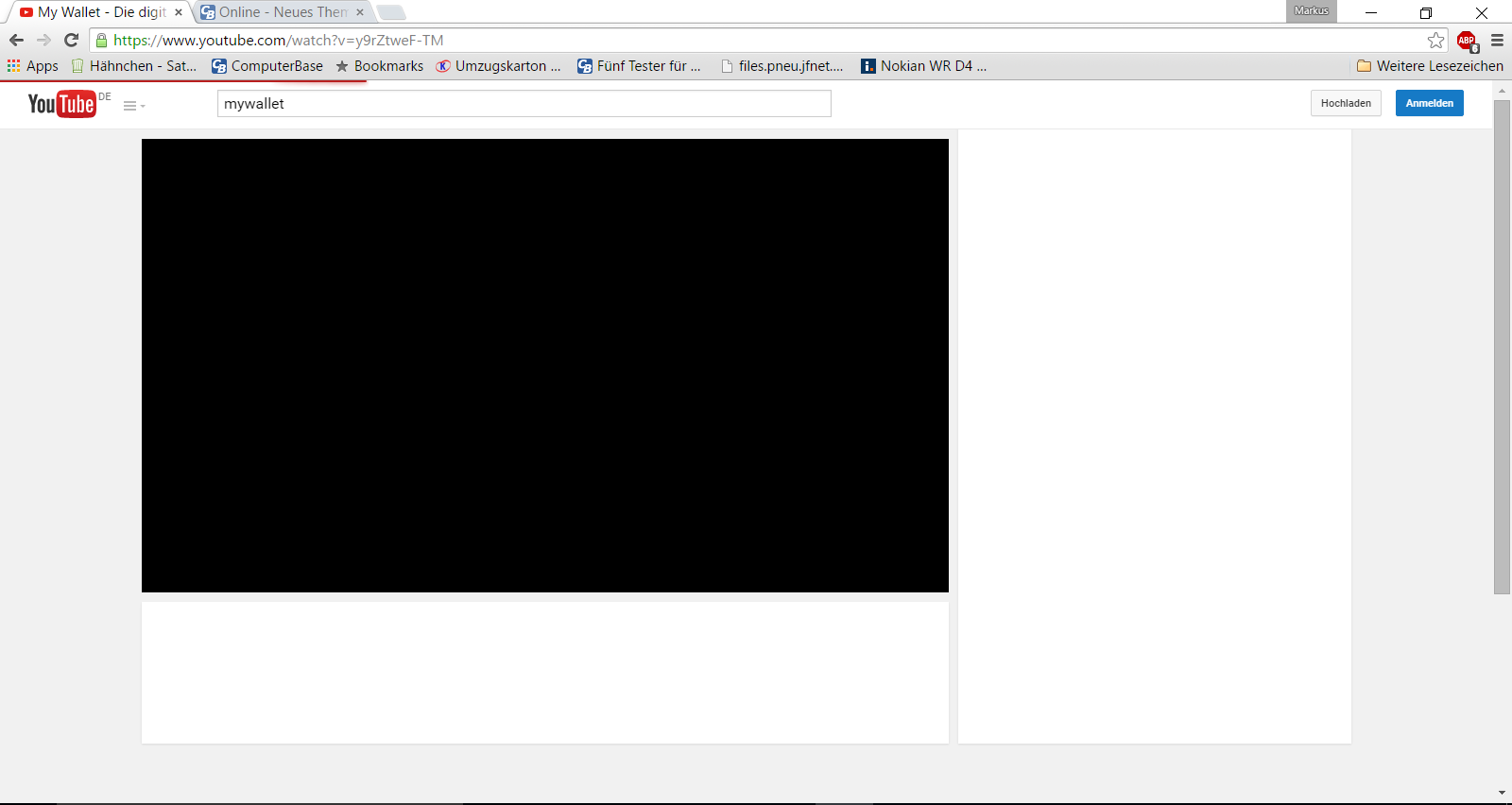The image size is (1512, 805).
Task: Open the Adblock Plus extension icon
Action: [1467, 41]
